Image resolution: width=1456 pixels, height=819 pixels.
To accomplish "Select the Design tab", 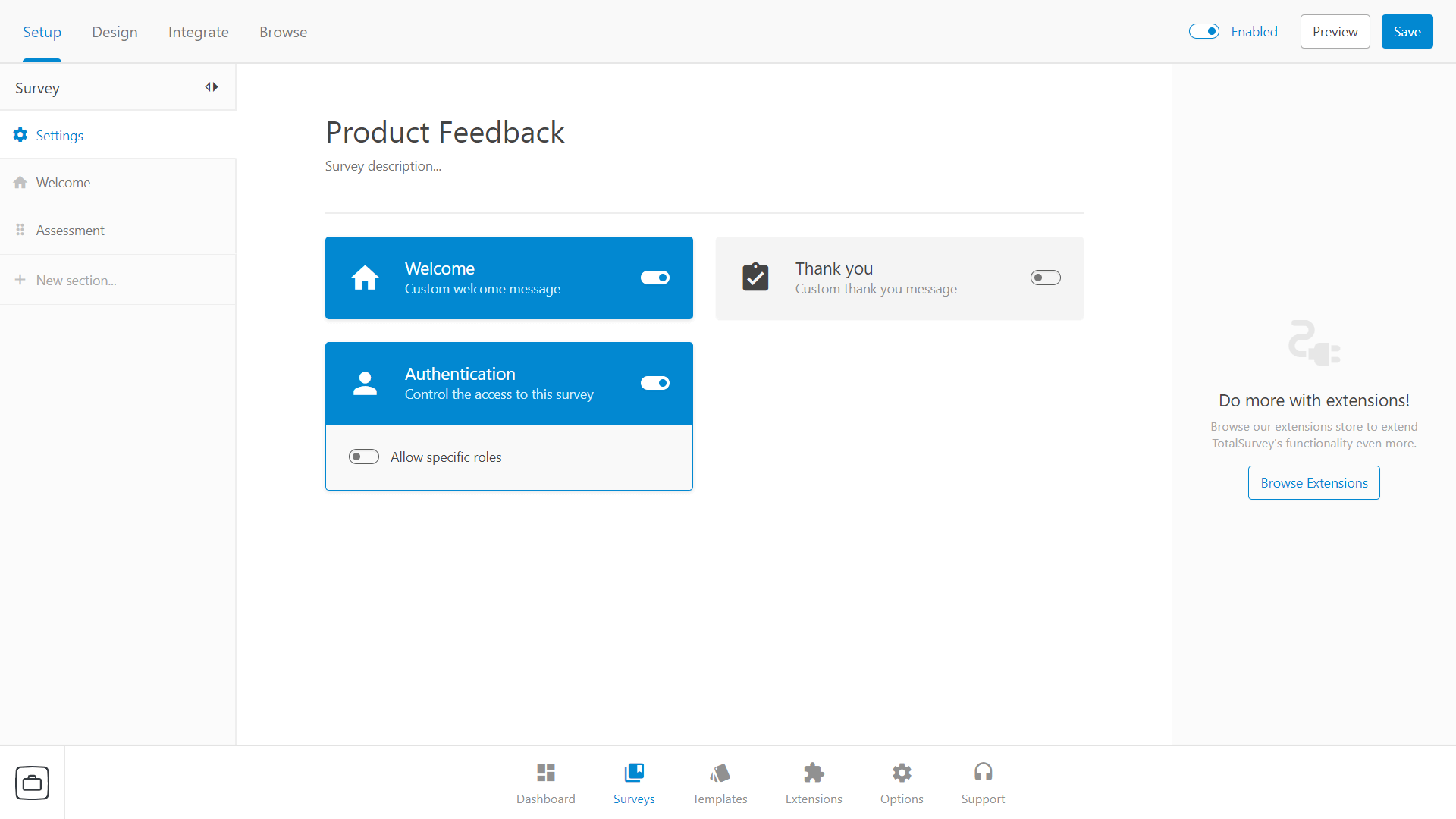I will pyautogui.click(x=114, y=32).
